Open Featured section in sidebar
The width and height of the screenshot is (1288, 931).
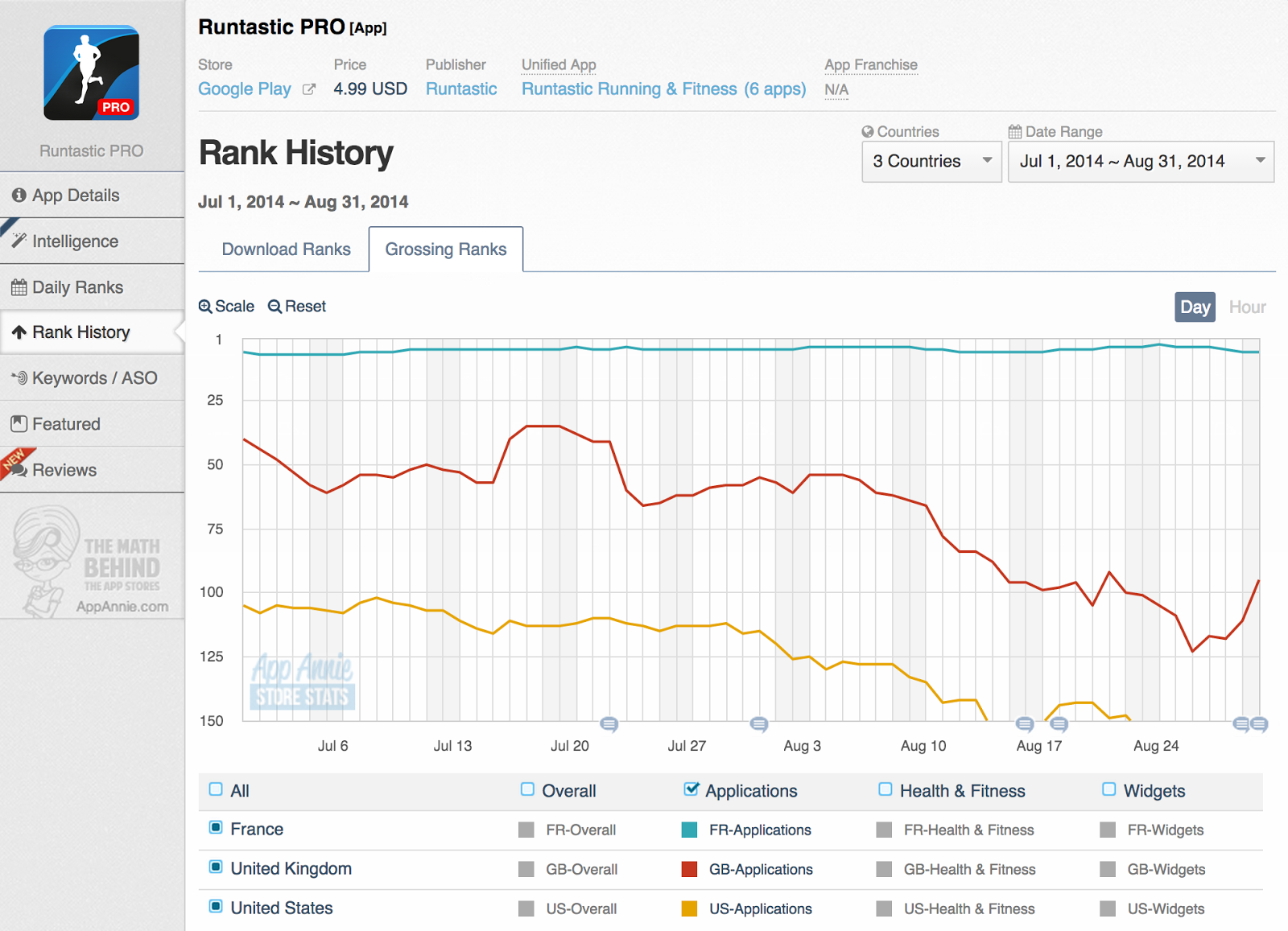[92, 424]
